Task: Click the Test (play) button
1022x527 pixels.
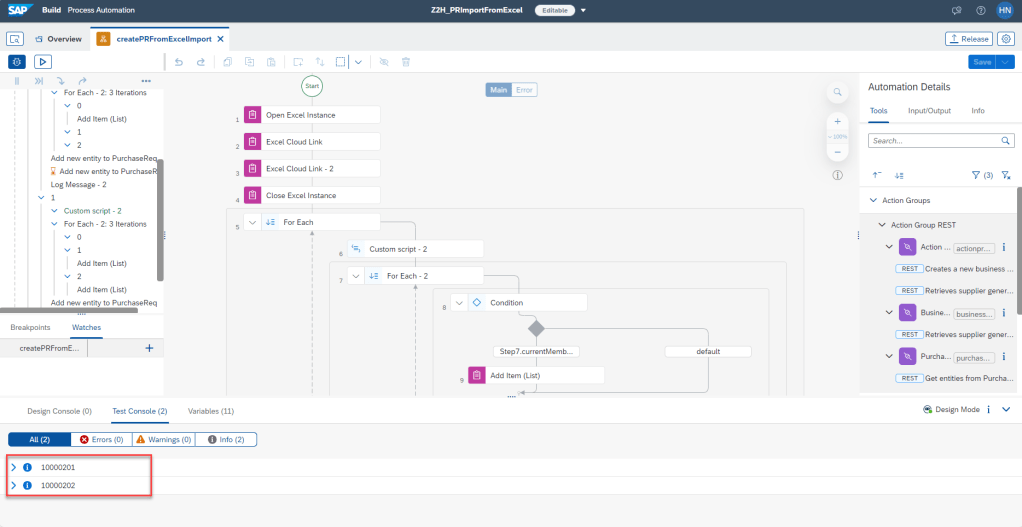Action: click(42, 62)
